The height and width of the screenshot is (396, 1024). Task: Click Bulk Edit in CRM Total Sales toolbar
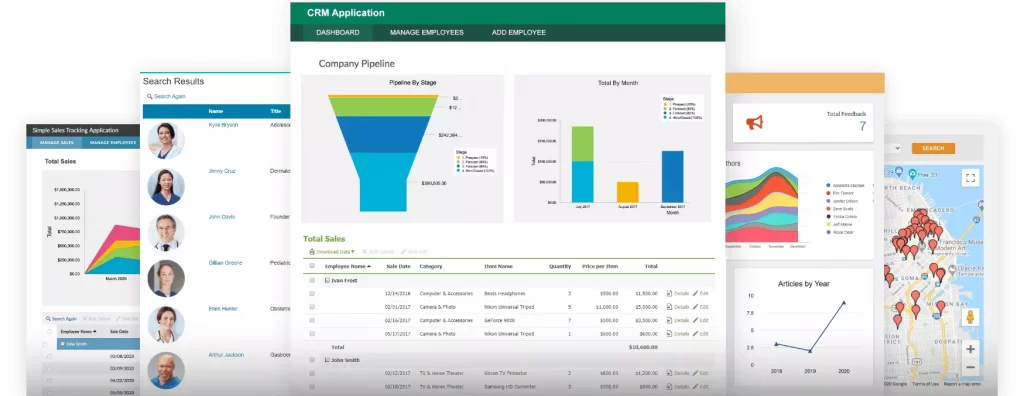(414, 252)
